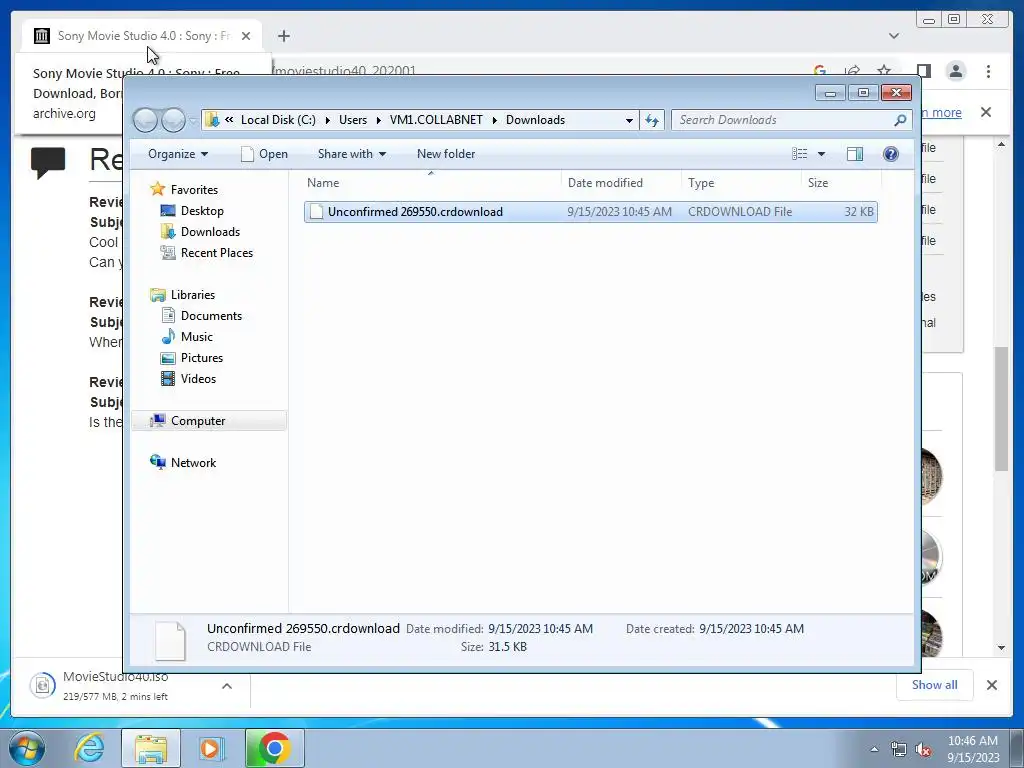Screen dimensions: 1024x768
Task: Refresh the Downloads folder view
Action: (652, 120)
